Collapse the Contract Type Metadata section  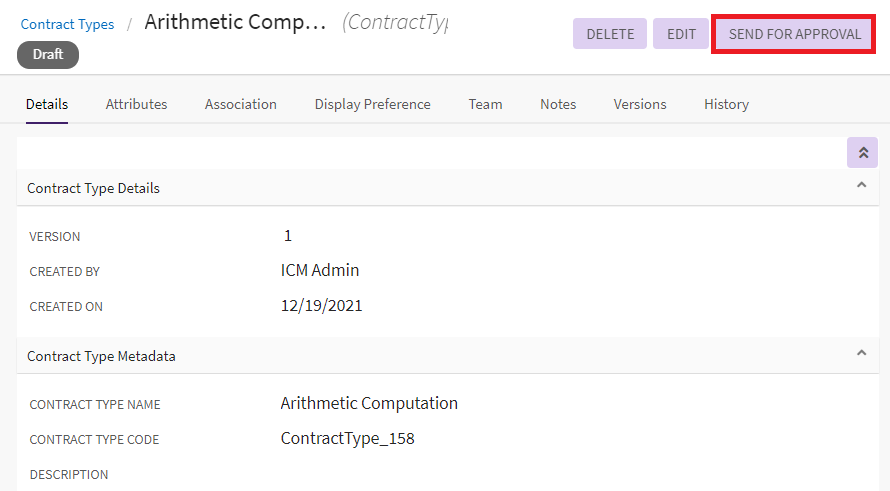point(861,353)
